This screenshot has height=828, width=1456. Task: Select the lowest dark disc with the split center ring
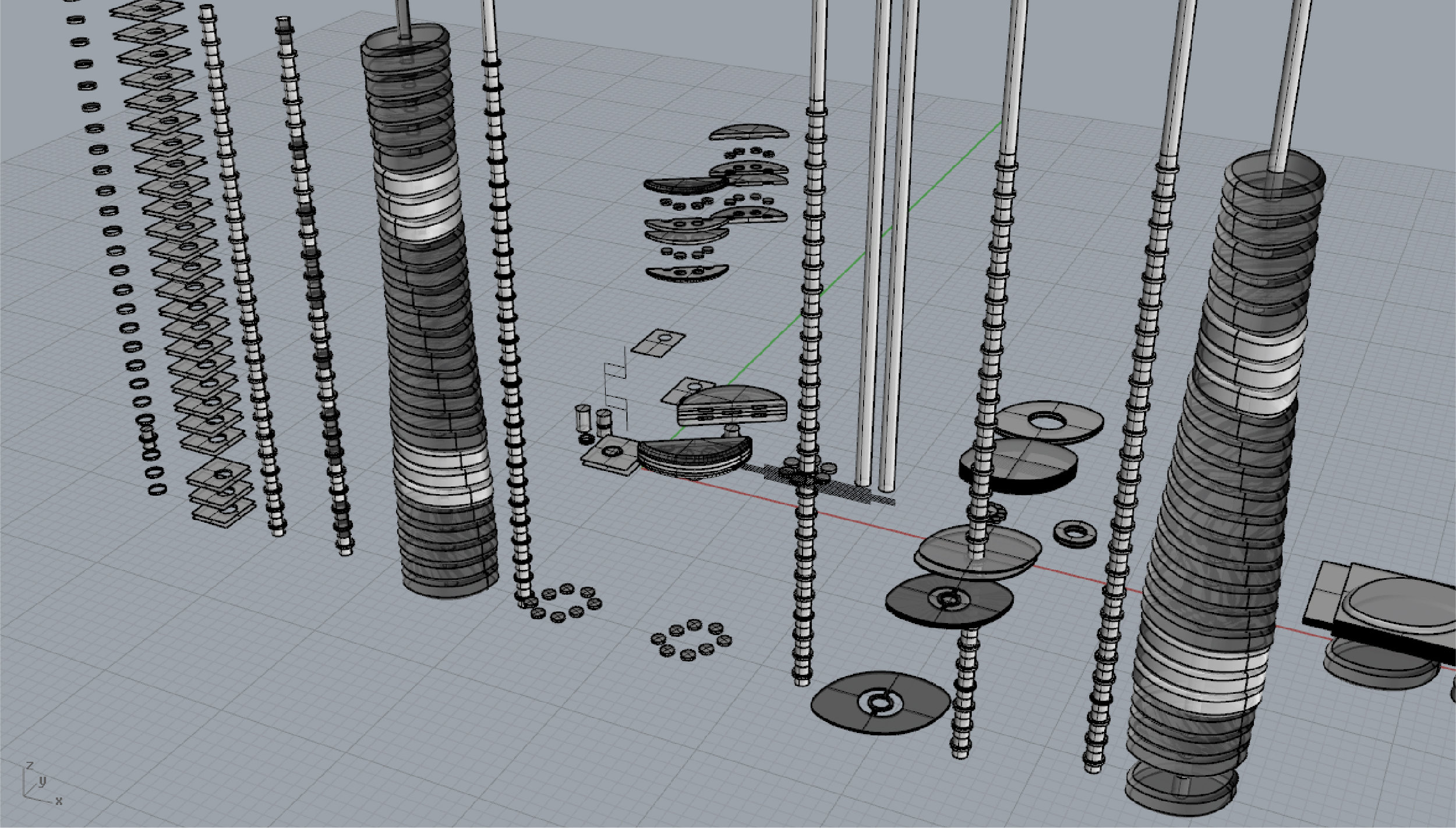(880, 702)
